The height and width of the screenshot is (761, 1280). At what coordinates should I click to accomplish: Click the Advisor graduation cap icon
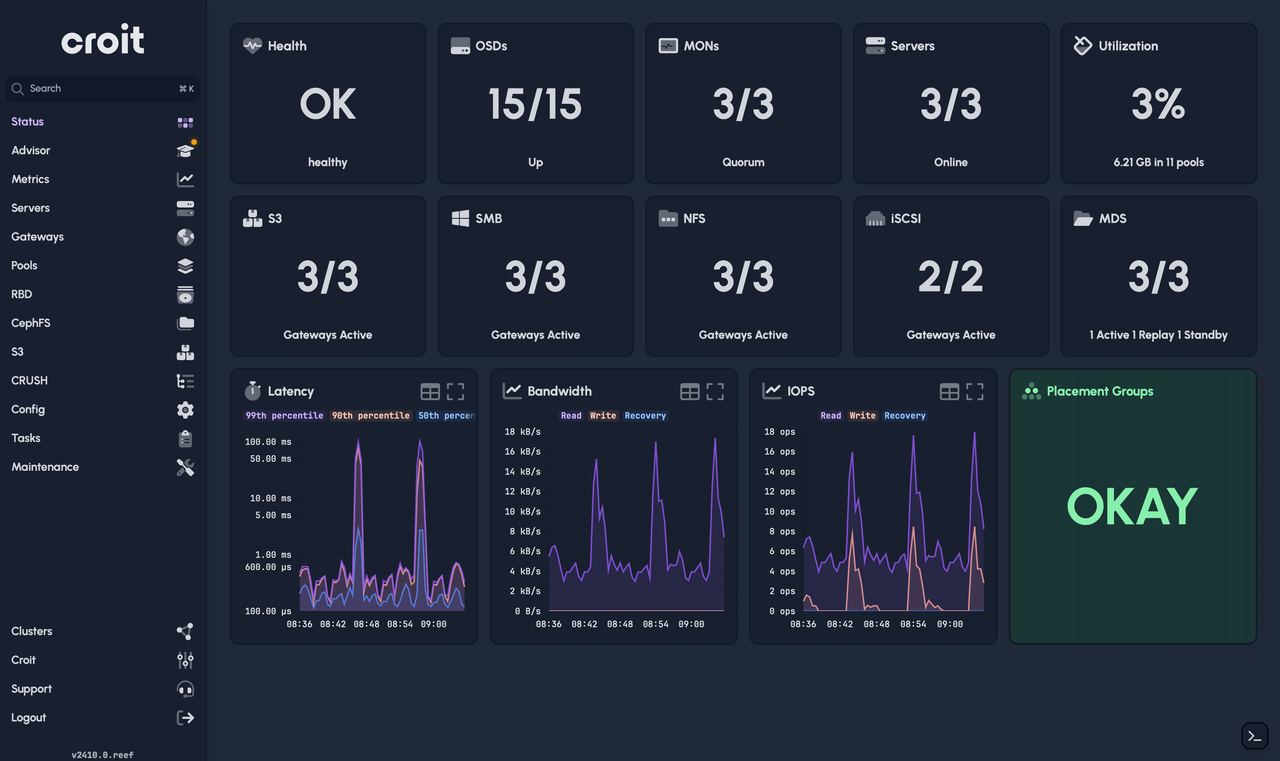185,151
